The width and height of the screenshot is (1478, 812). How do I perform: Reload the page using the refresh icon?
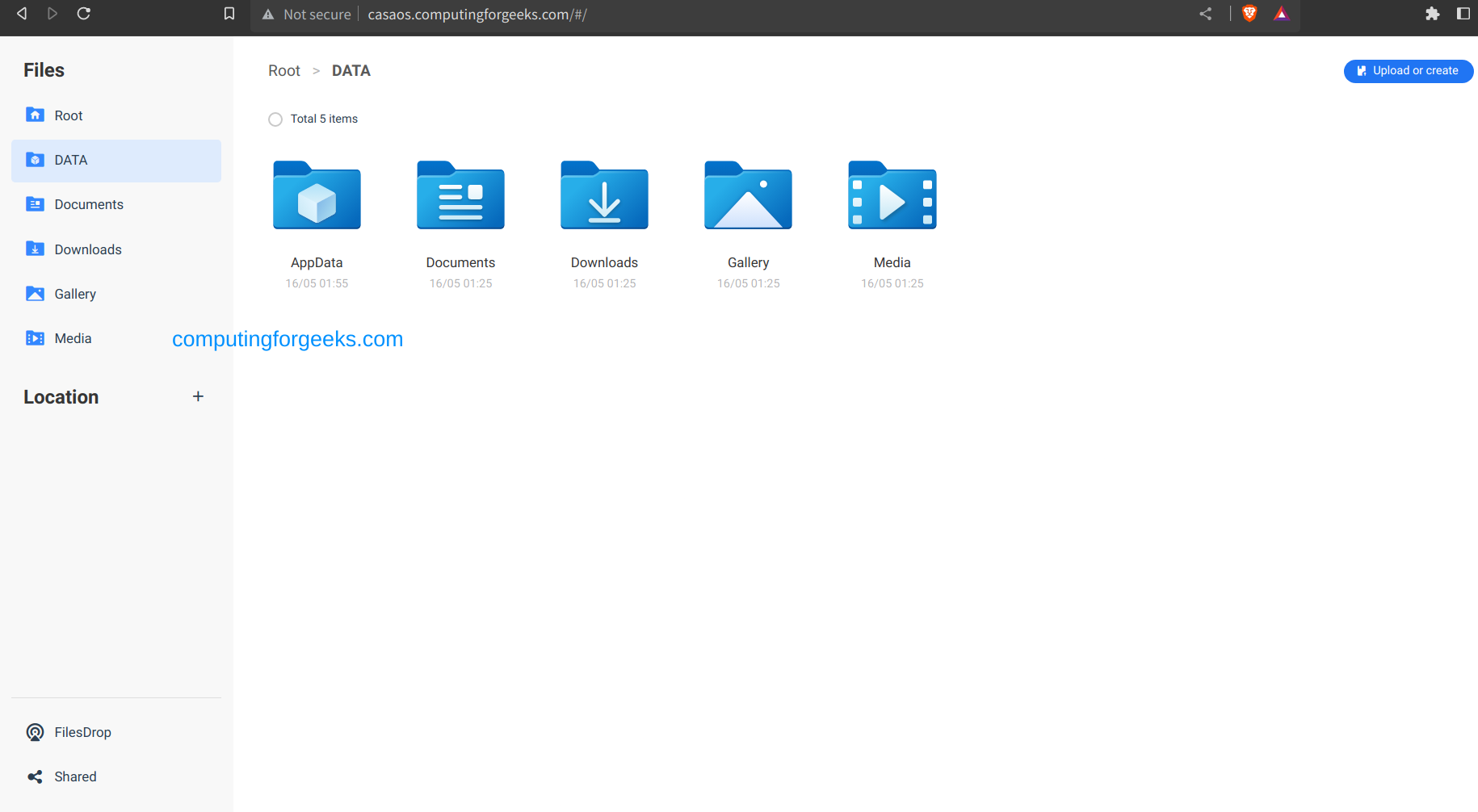tap(83, 14)
